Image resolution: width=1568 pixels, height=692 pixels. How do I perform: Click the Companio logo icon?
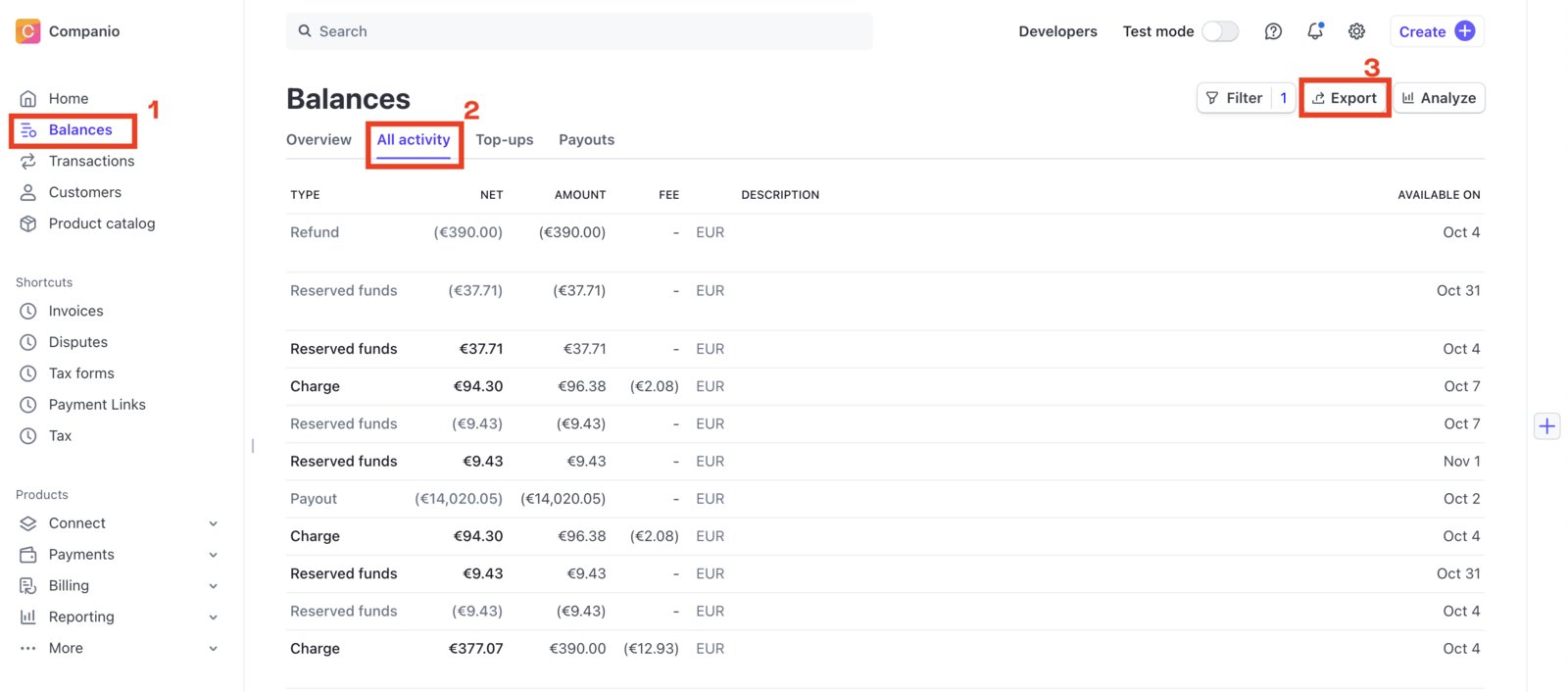28,31
